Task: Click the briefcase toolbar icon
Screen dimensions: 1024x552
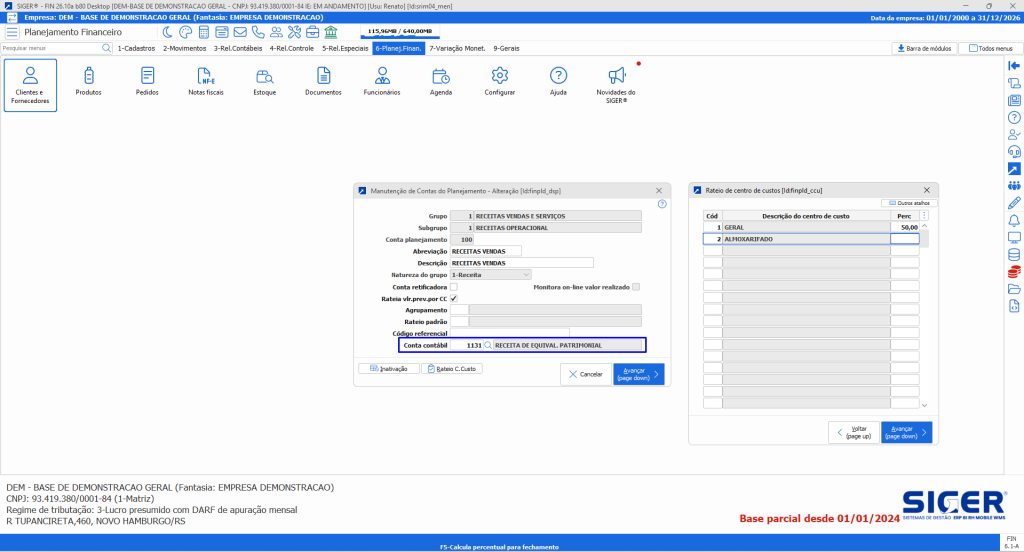Action: coord(313,32)
